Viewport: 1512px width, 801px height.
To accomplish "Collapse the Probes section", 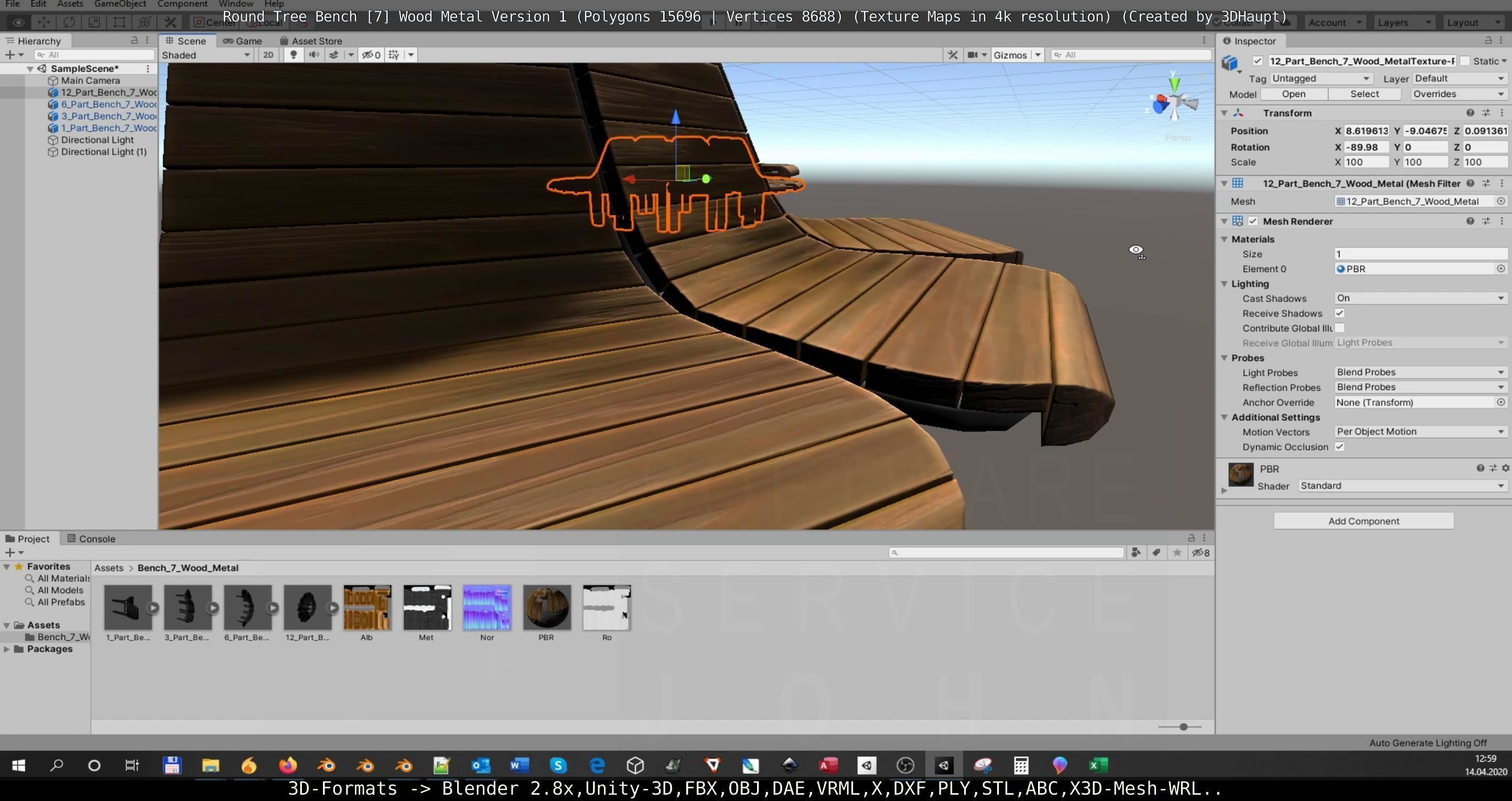I will pyautogui.click(x=1225, y=358).
